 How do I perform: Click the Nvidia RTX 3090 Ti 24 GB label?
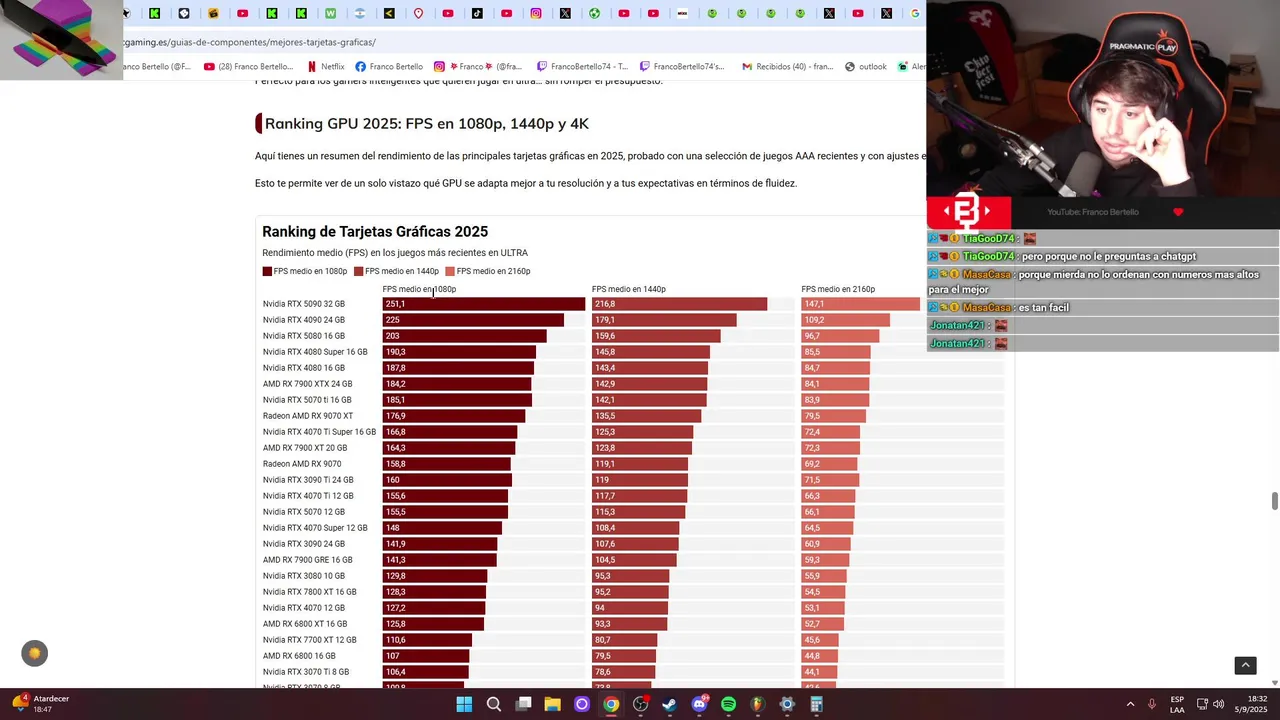308,480
